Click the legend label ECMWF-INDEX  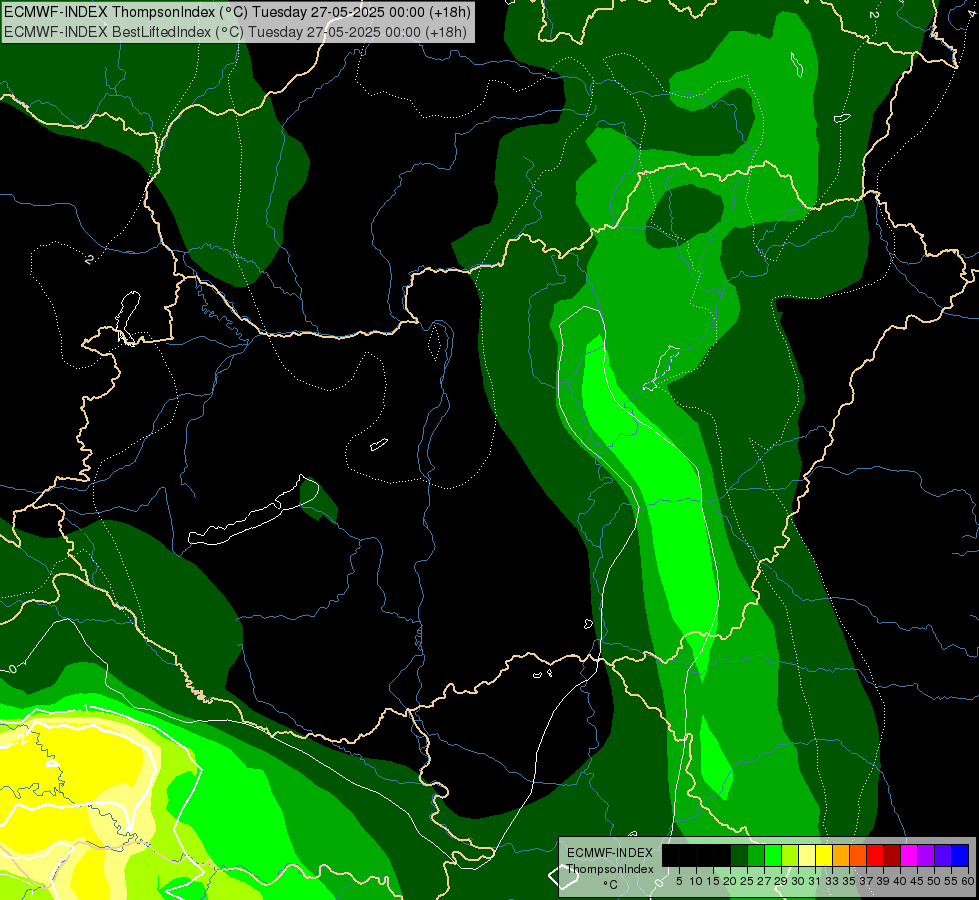[x=610, y=853]
